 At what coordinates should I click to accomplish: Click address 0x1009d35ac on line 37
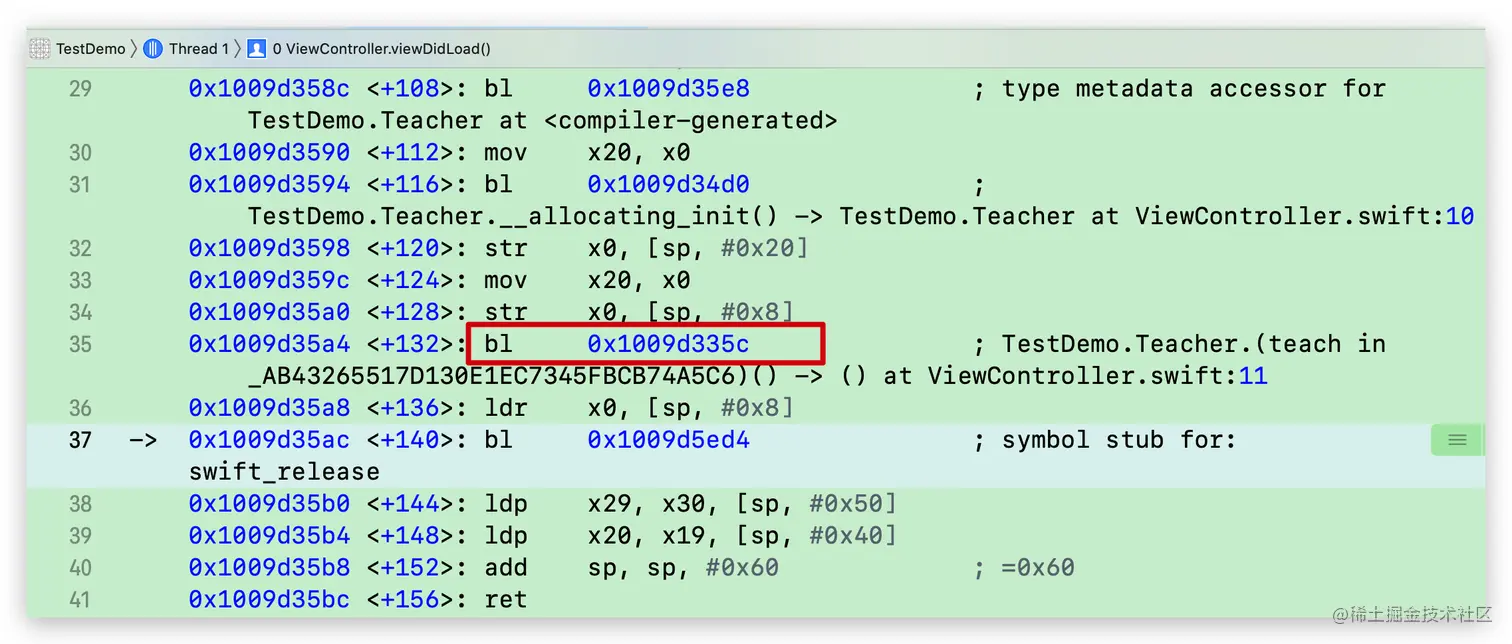pos(269,440)
